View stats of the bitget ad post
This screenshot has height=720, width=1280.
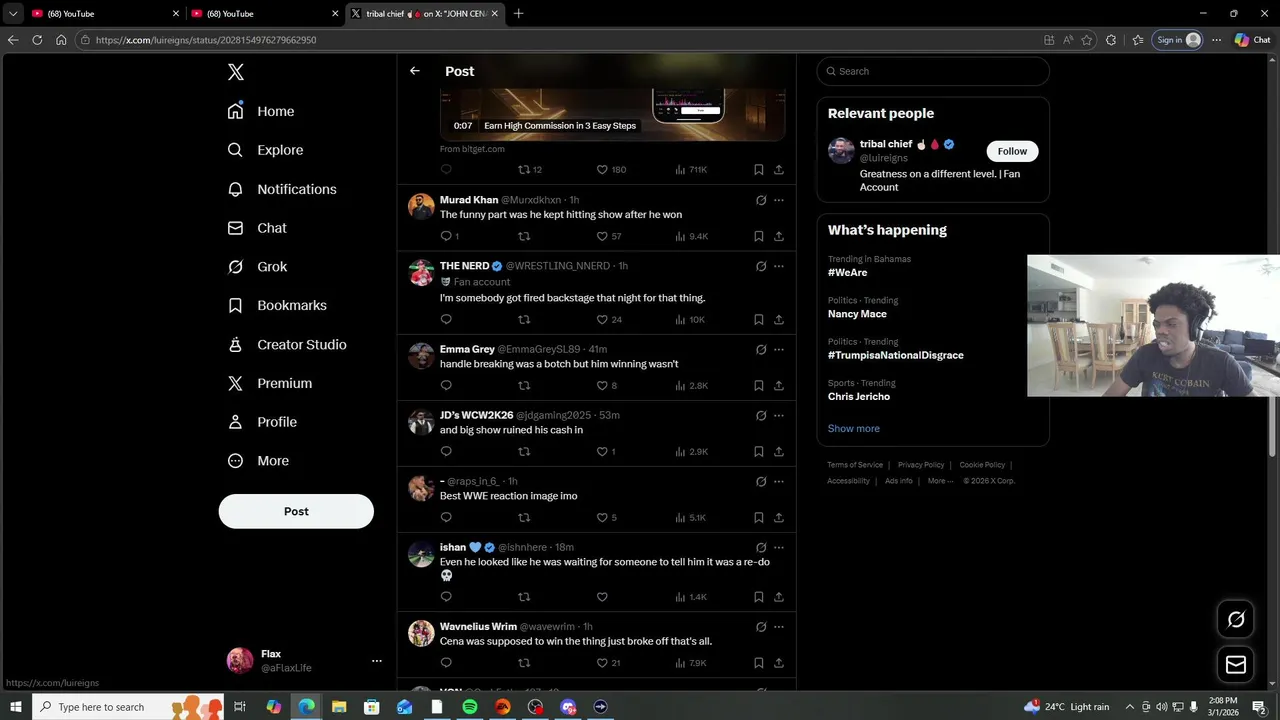pos(690,169)
